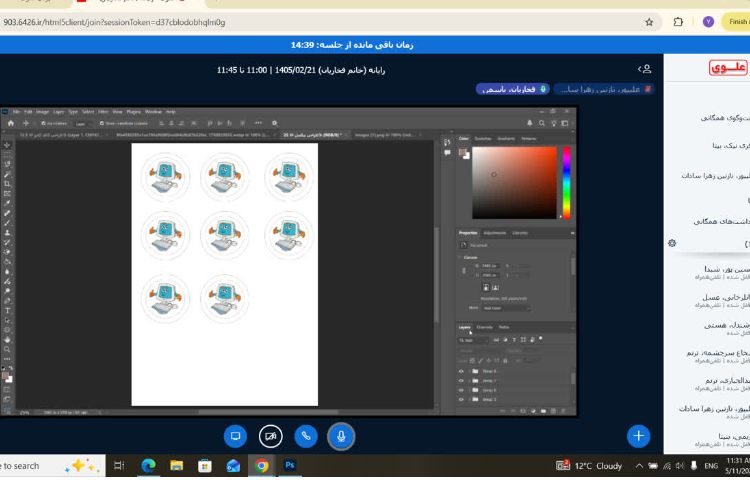Click the Photoshop search magnifier icon
This screenshot has height=480, width=750.
541,123
